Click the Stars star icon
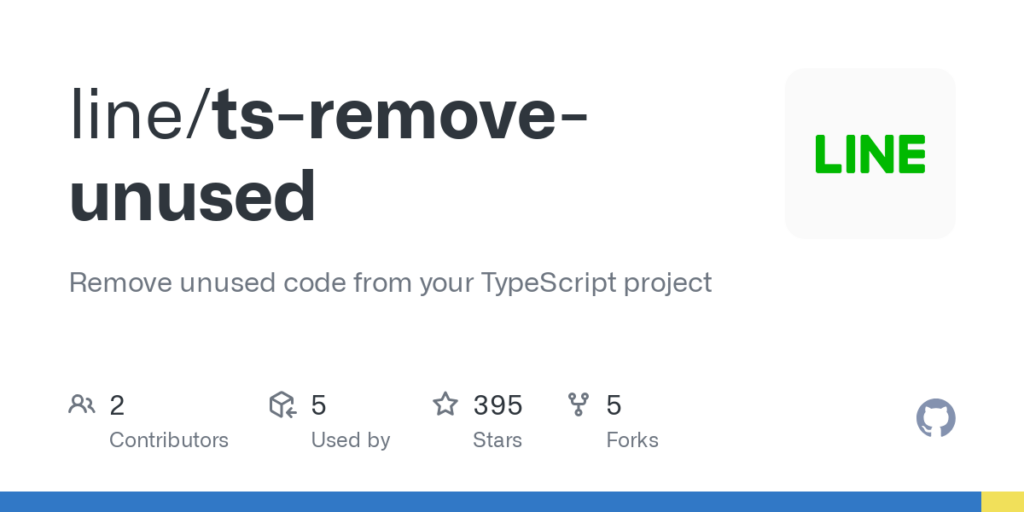The image size is (1024, 512). coord(445,405)
